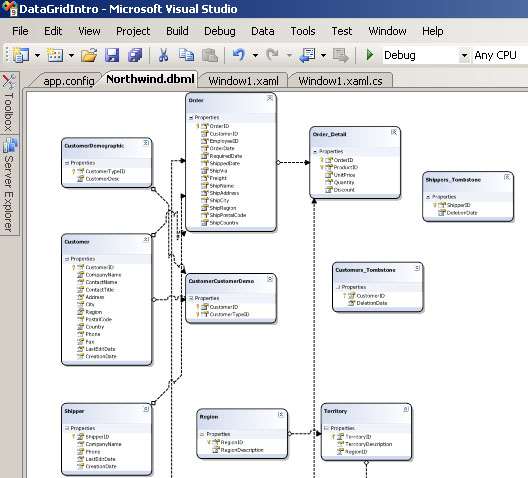This screenshot has height=478, width=528.
Task: Collapse the Region entity box
Action: point(281,415)
